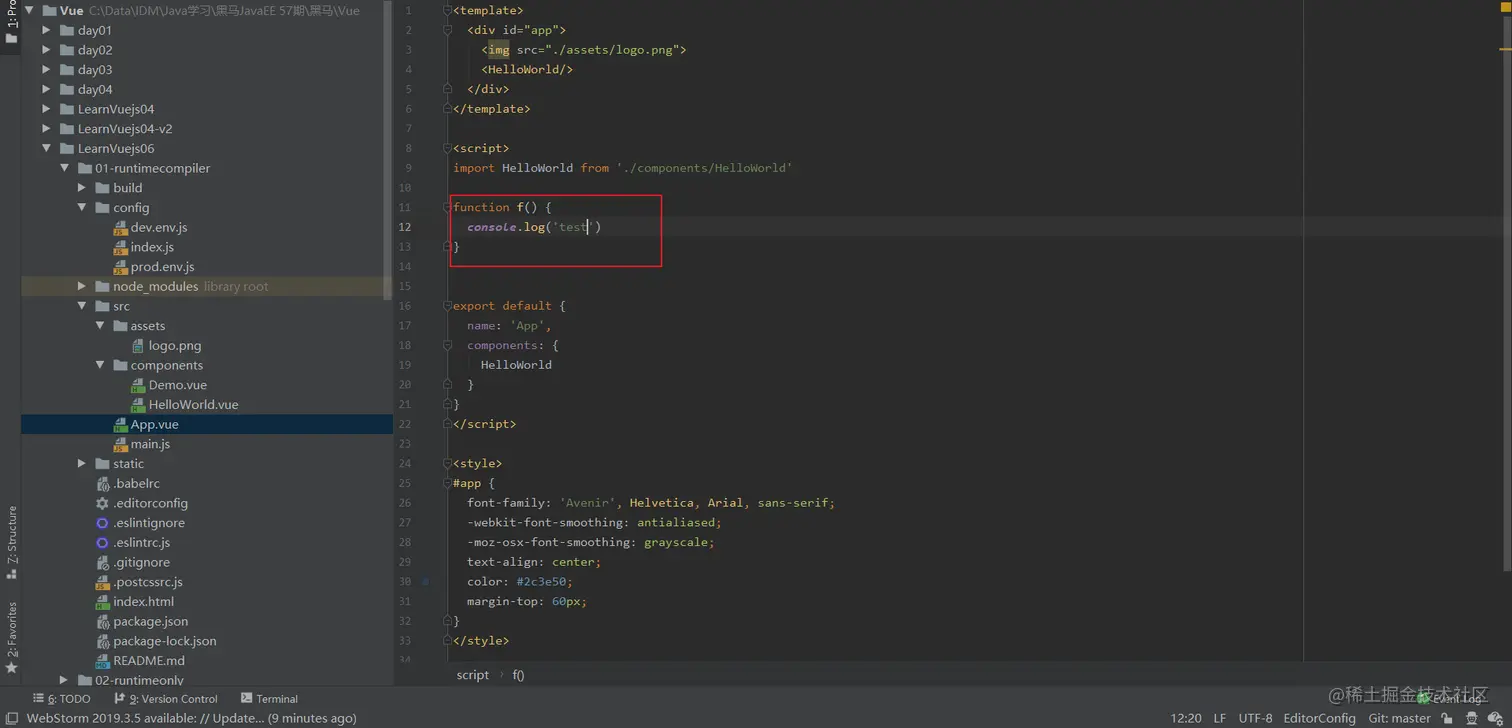
Task: Click the tool windows quick-access icon
Action: pyautogui.click(x=11, y=718)
